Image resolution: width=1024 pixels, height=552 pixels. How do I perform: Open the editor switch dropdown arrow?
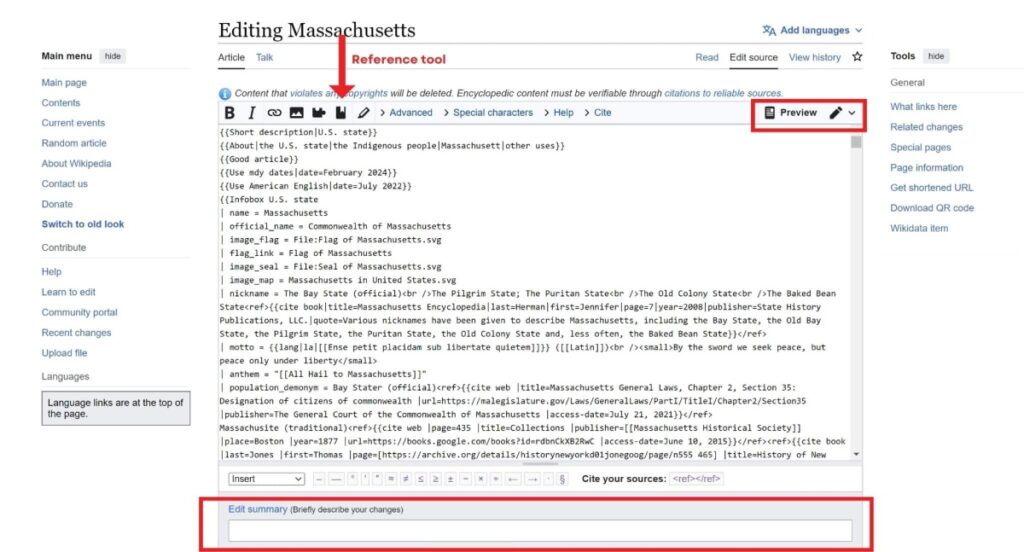(x=852, y=113)
